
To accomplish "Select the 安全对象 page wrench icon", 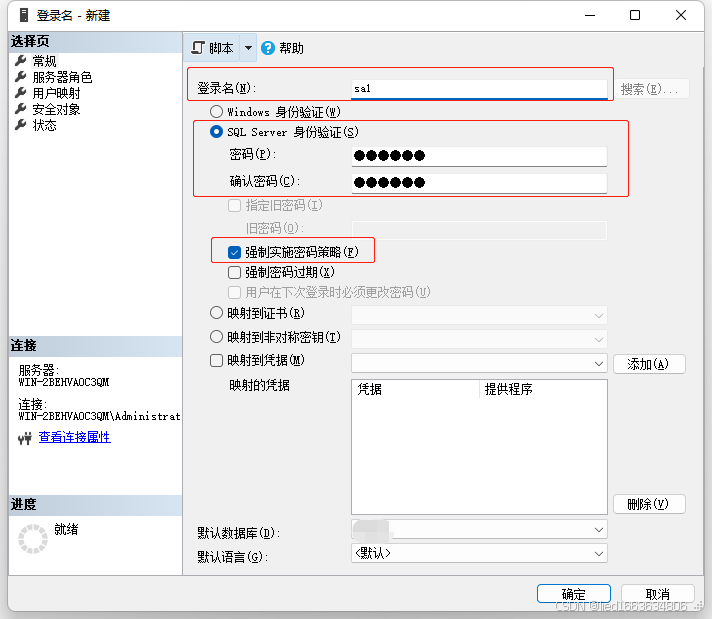I will pos(20,109).
